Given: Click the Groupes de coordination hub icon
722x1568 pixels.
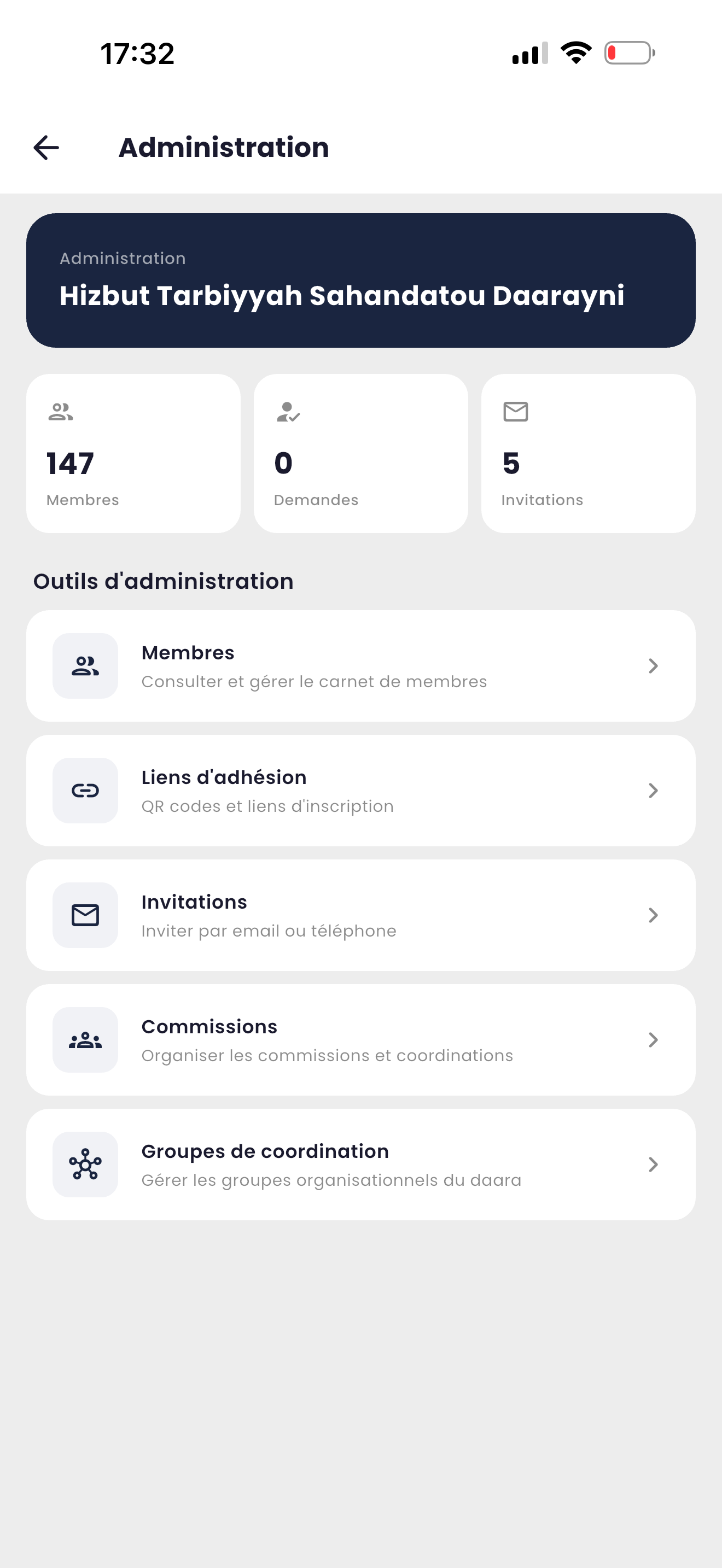Looking at the screenshot, I should click(85, 1165).
